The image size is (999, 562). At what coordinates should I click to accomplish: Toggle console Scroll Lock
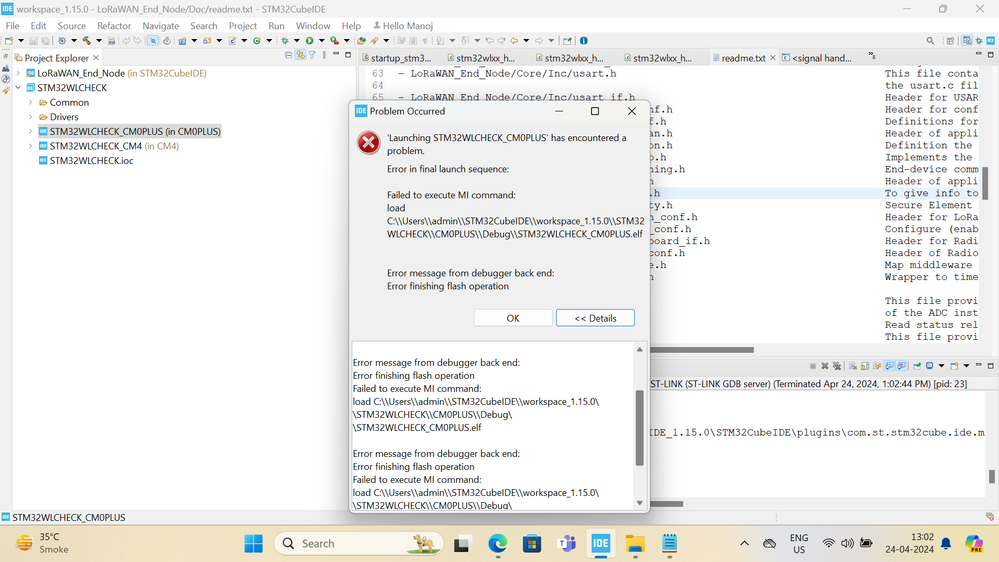[865, 366]
